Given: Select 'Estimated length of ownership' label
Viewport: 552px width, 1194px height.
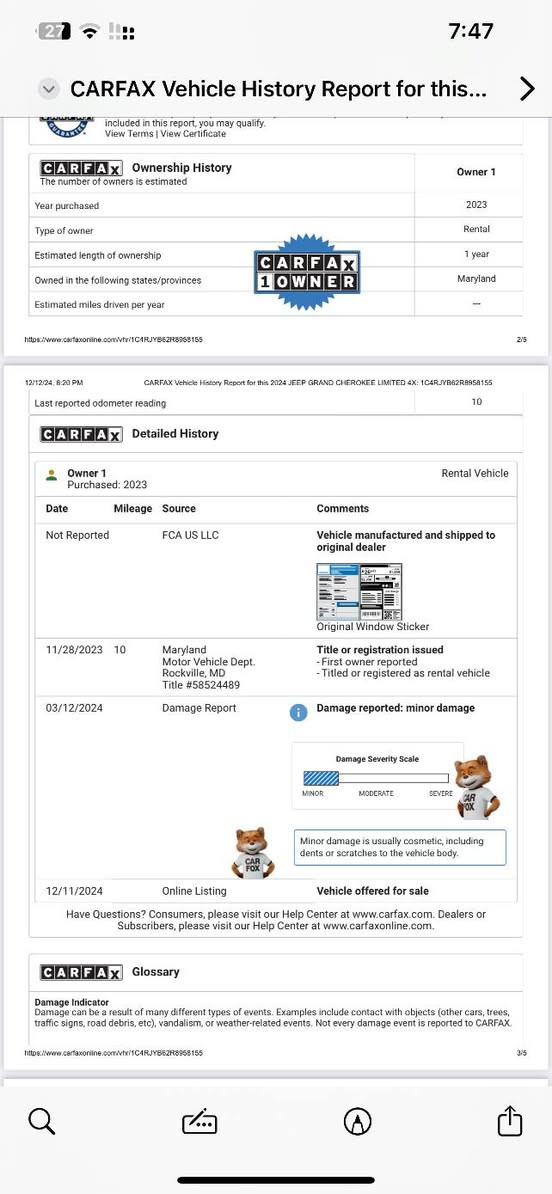Looking at the screenshot, I should click(x=97, y=256).
